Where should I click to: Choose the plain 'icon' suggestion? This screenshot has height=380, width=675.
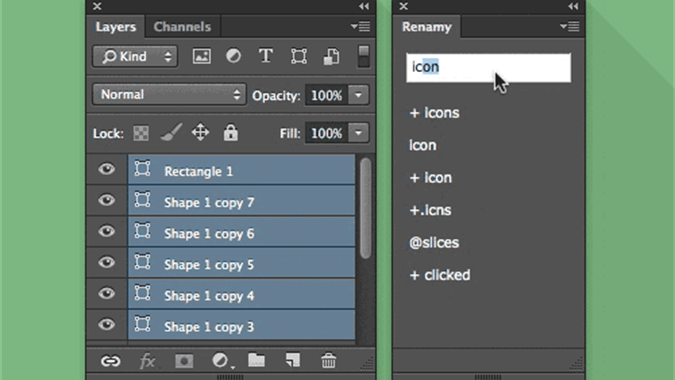point(422,145)
